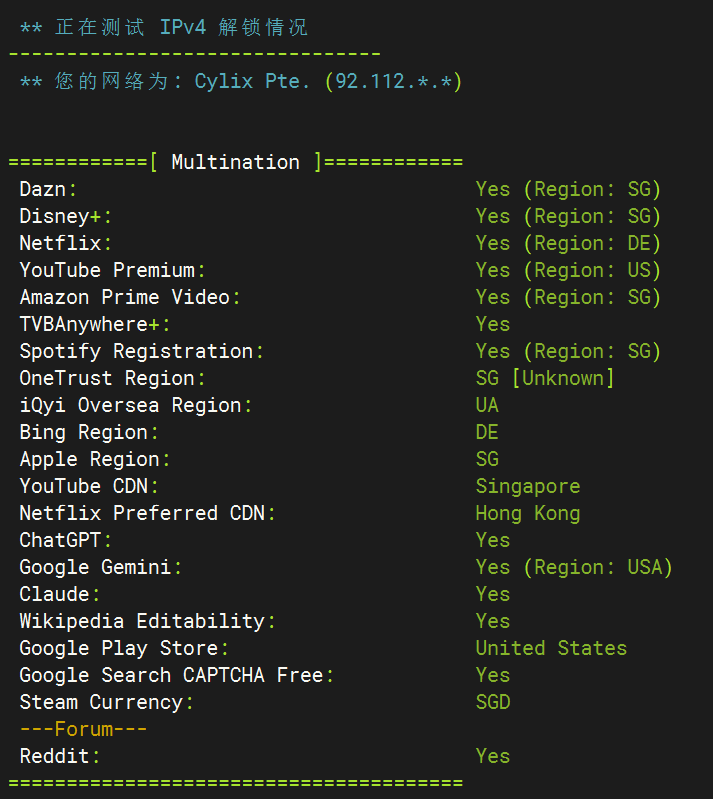Click the Multination section header
Viewport: 713px width, 799px height.
235,162
